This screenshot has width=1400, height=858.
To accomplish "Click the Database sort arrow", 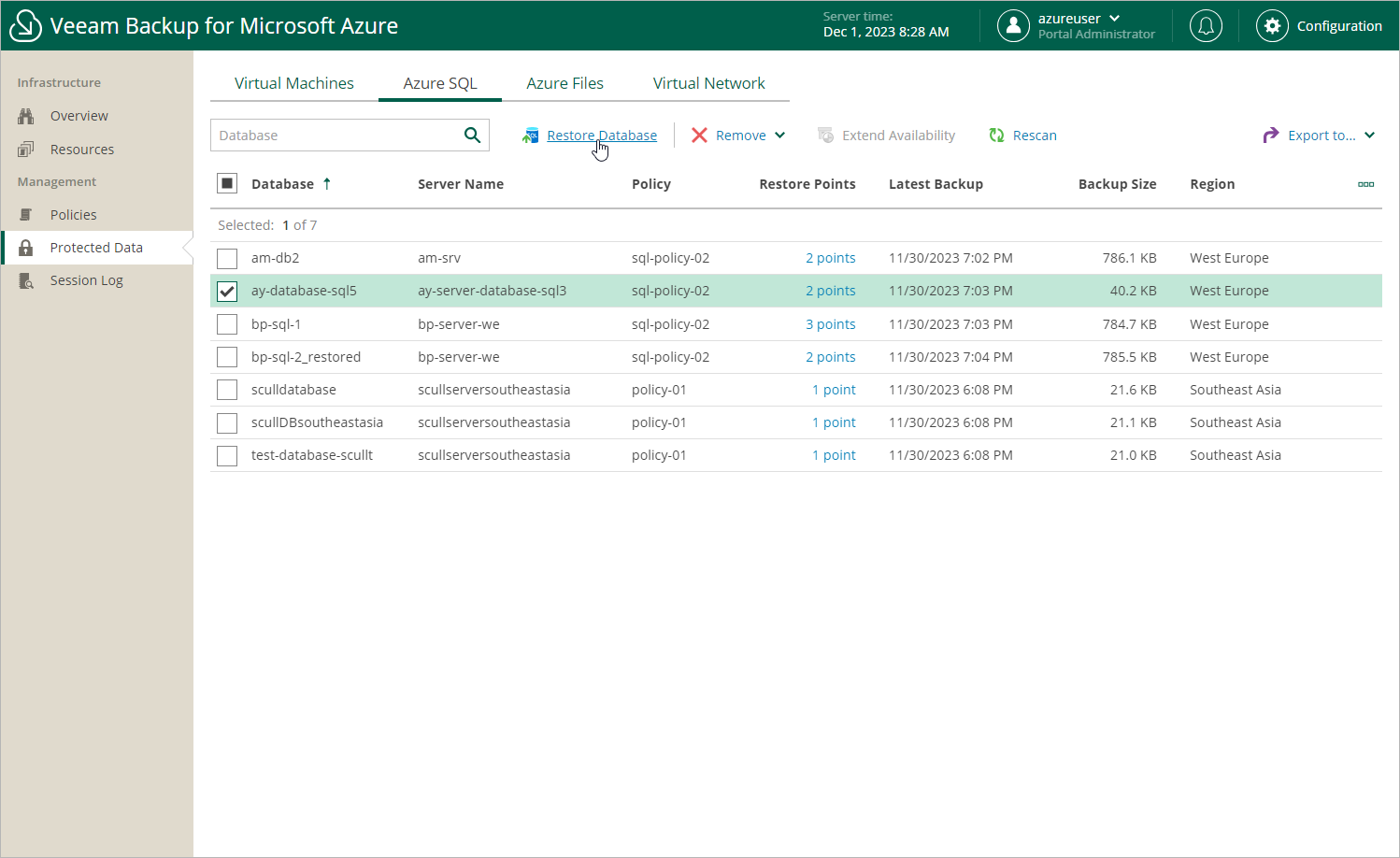I will (x=327, y=184).
